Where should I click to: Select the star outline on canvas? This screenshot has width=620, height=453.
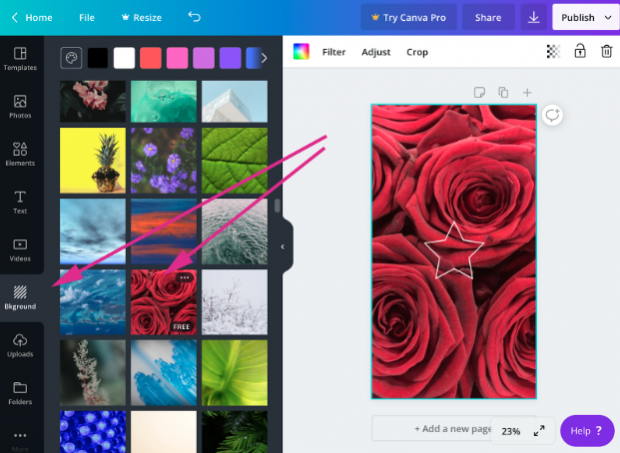tap(454, 251)
